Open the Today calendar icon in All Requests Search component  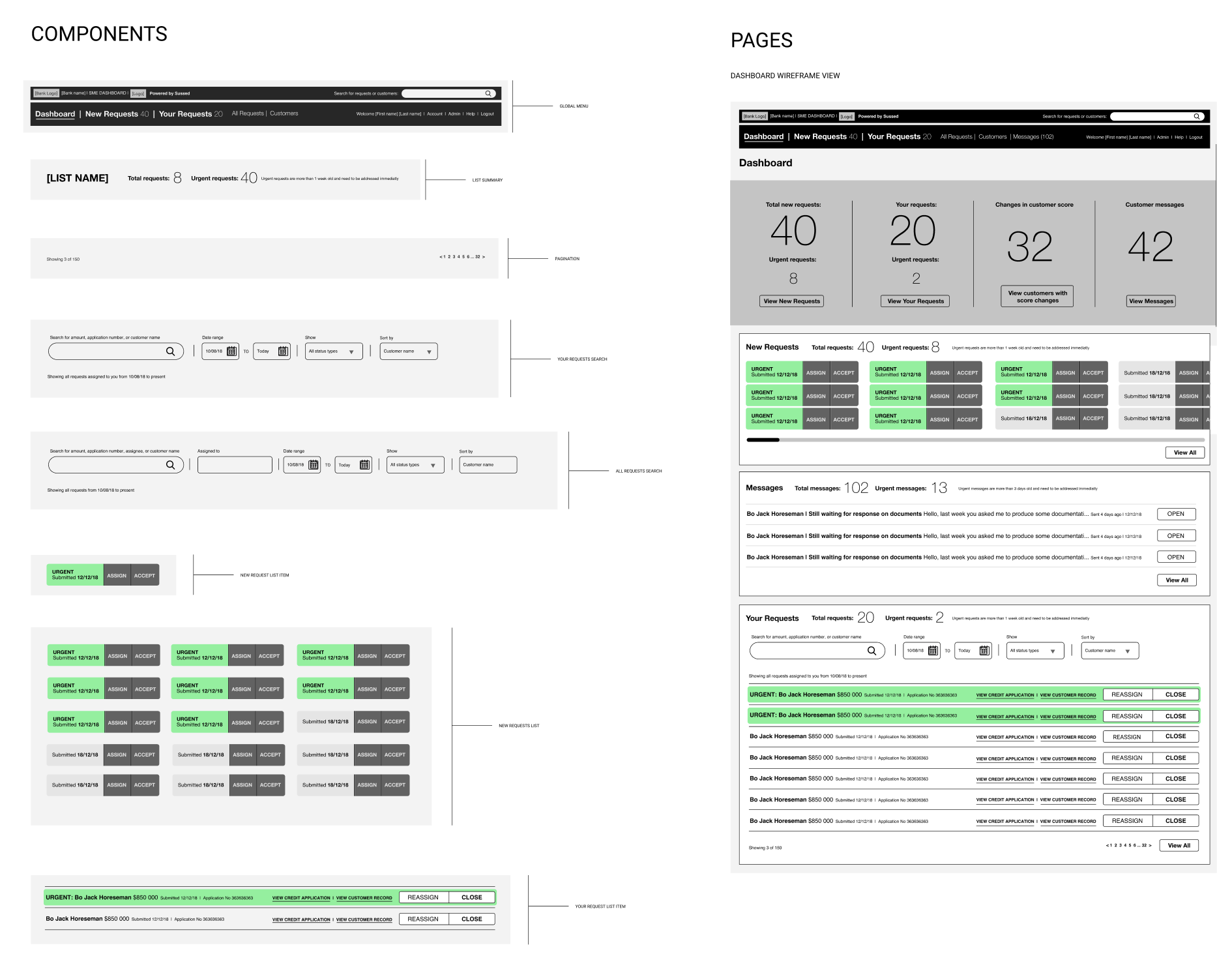point(365,465)
